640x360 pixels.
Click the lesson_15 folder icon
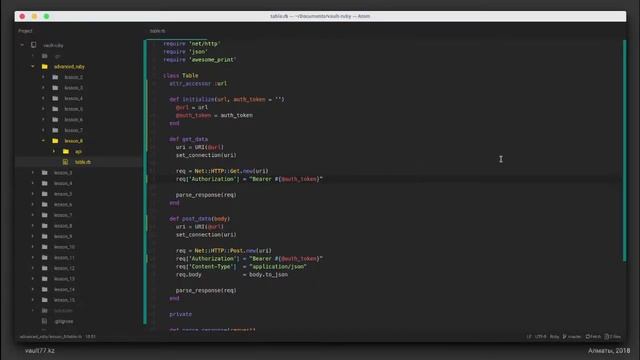click(44, 300)
